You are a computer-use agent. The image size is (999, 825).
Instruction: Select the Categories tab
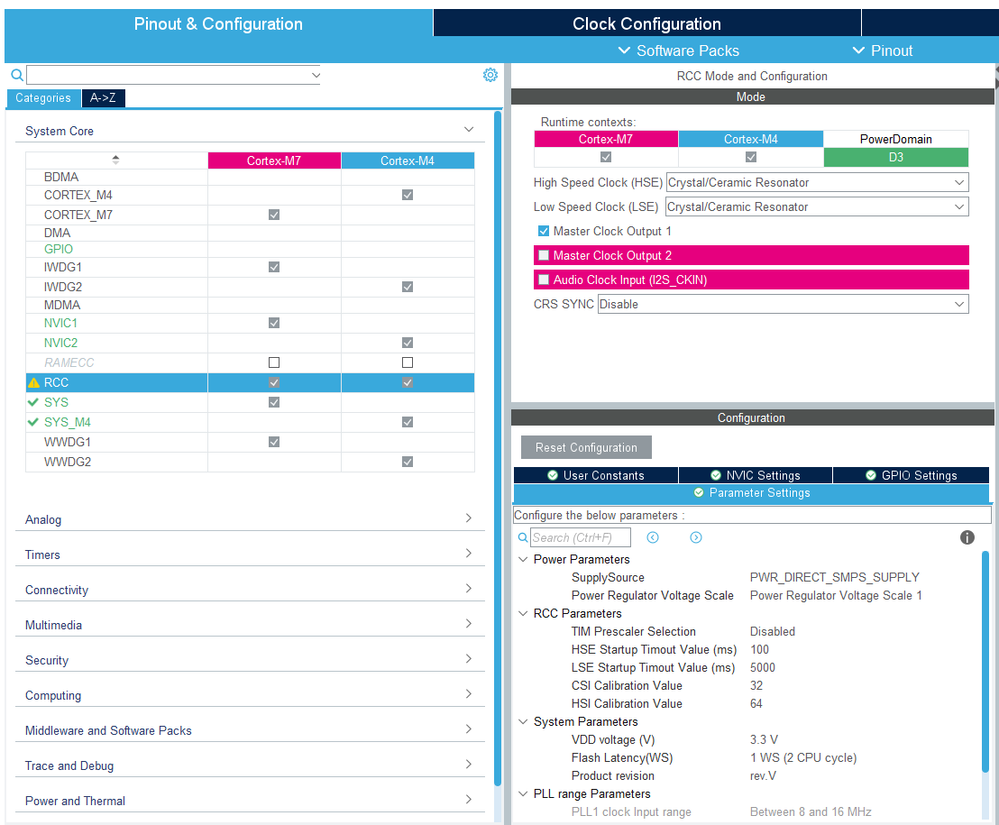pos(43,98)
